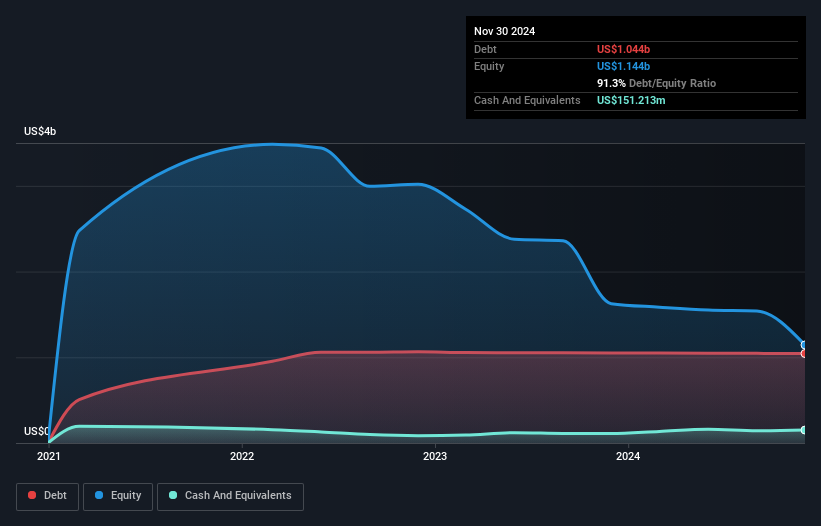Click the Equity row label in tooltip
The width and height of the screenshot is (821, 526).
pos(489,66)
